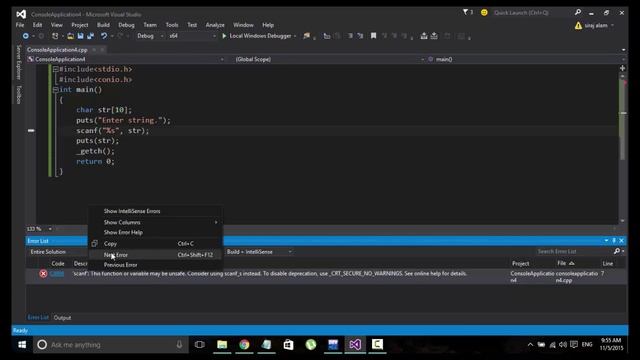Collapse the #include region outline toggle
Image resolution: width=640 pixels, height=360 pixels.
coord(55,69)
